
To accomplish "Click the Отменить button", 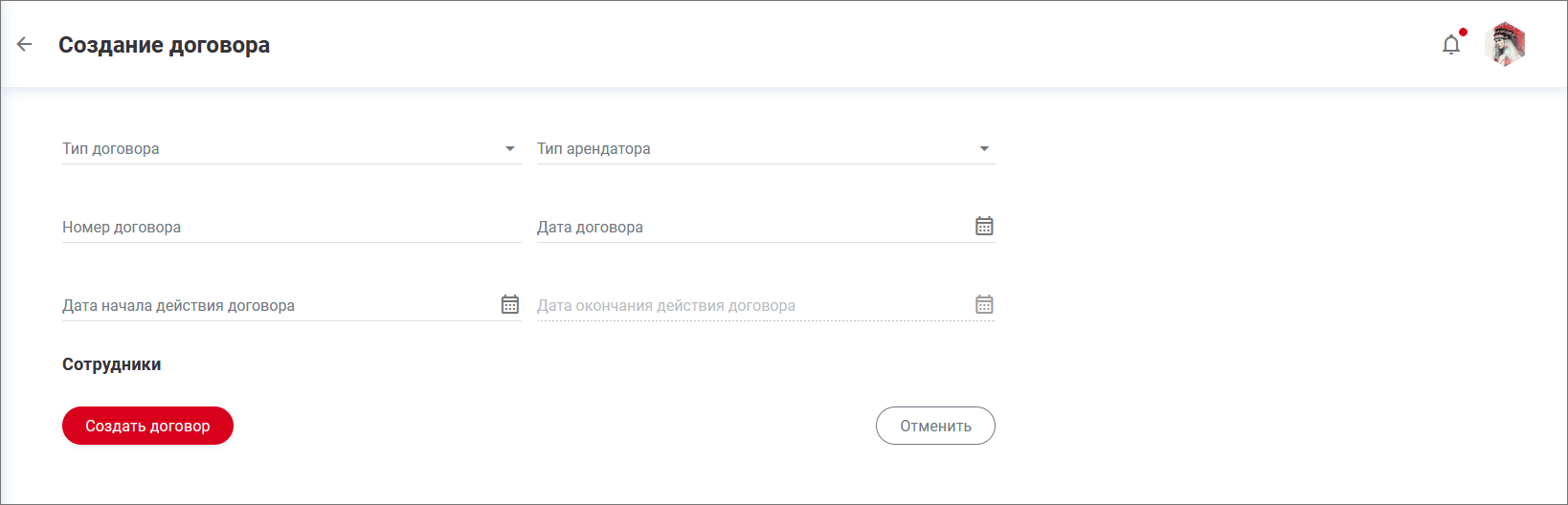I will coord(935,426).
